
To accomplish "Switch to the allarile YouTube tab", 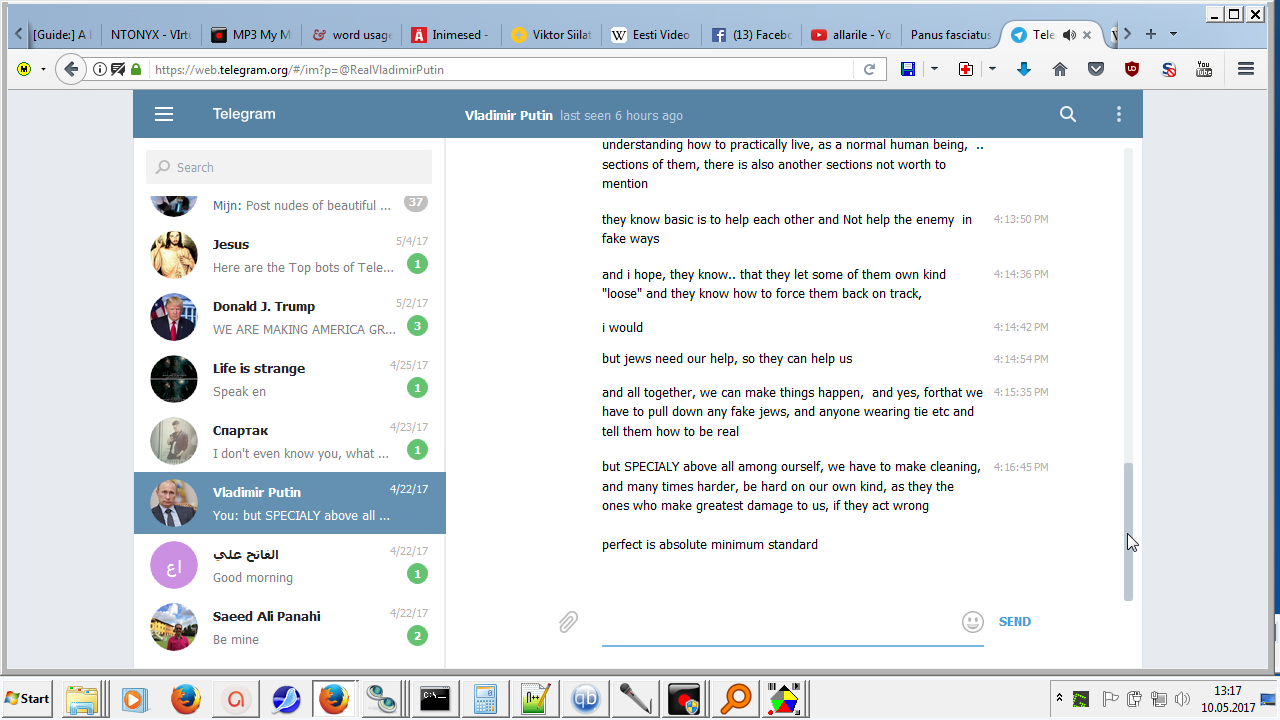I will pyautogui.click(x=851, y=35).
